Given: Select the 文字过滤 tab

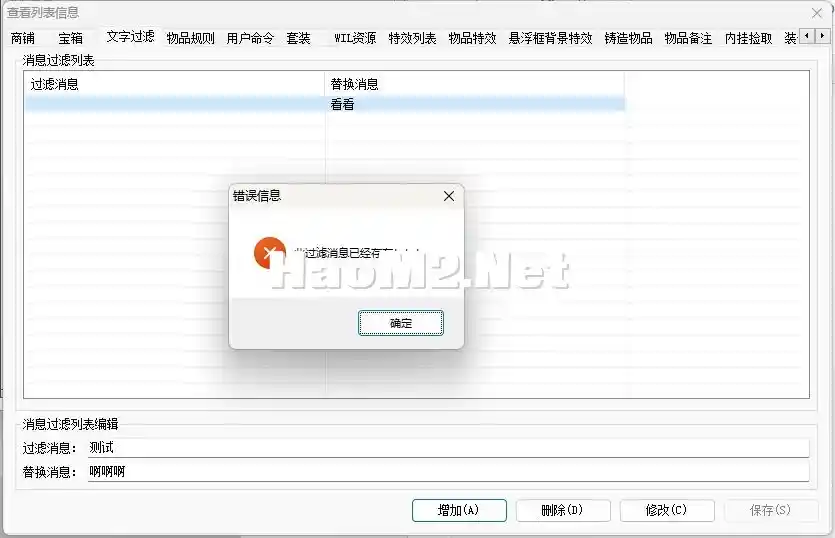Looking at the screenshot, I should [x=130, y=36].
